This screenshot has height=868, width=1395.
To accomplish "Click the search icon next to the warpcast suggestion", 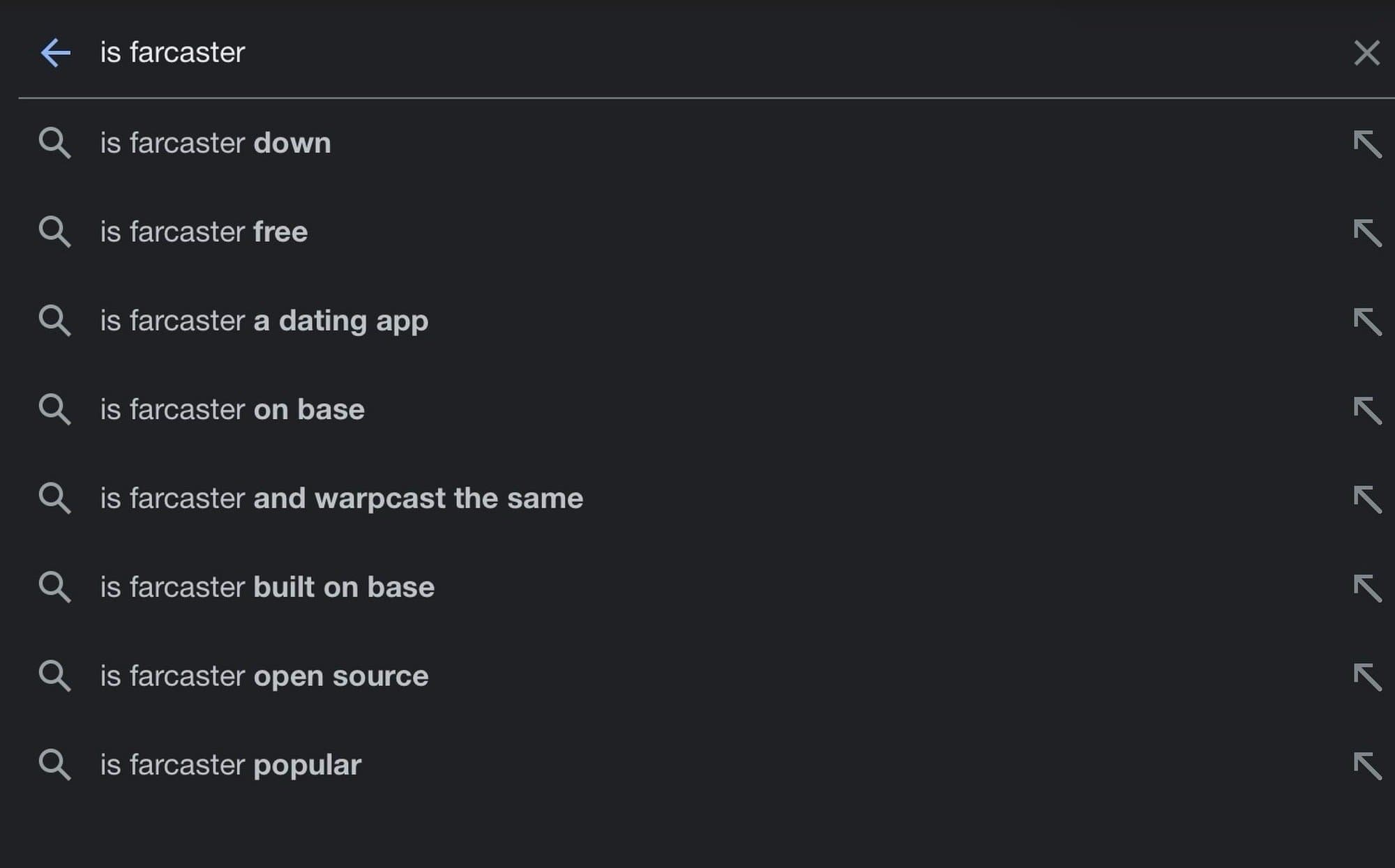I will pos(56,498).
